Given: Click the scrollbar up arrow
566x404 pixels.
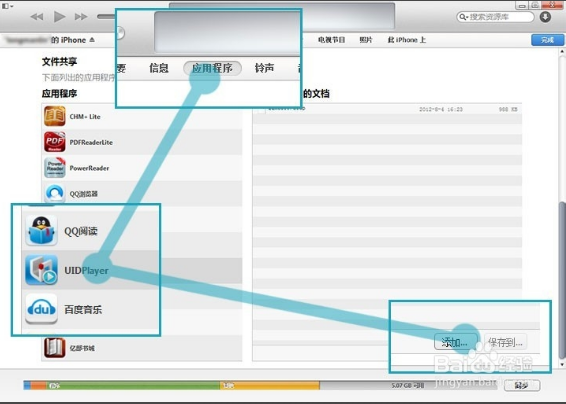Looking at the screenshot, I should [x=562, y=52].
